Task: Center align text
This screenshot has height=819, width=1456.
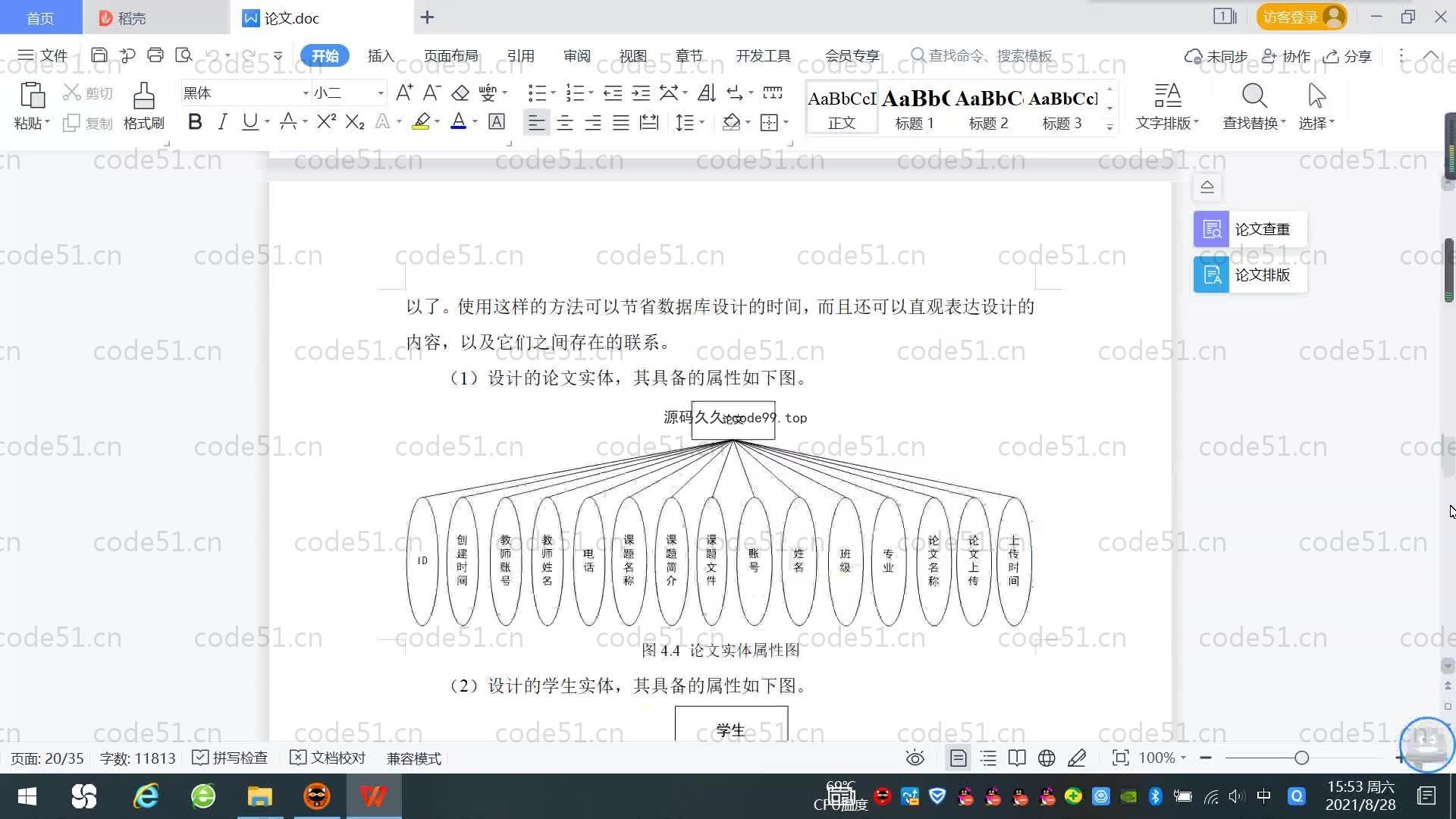Action: tap(565, 122)
